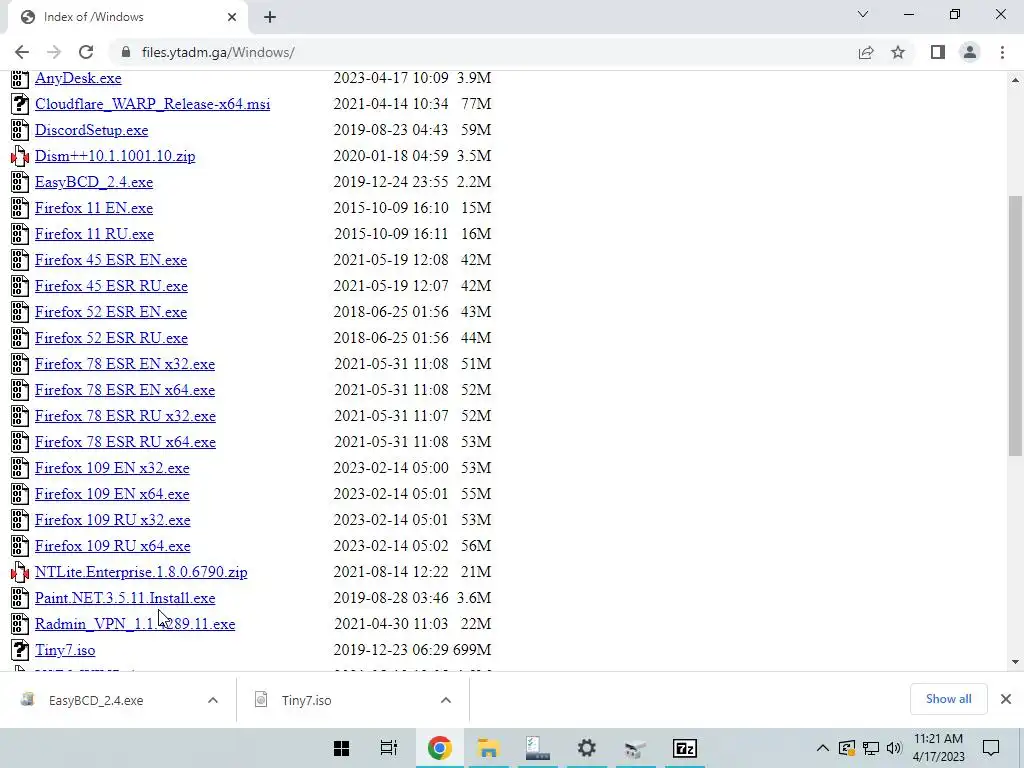This screenshot has height=768, width=1024.
Task: Share this page using the share icon
Action: pyautogui.click(x=866, y=52)
